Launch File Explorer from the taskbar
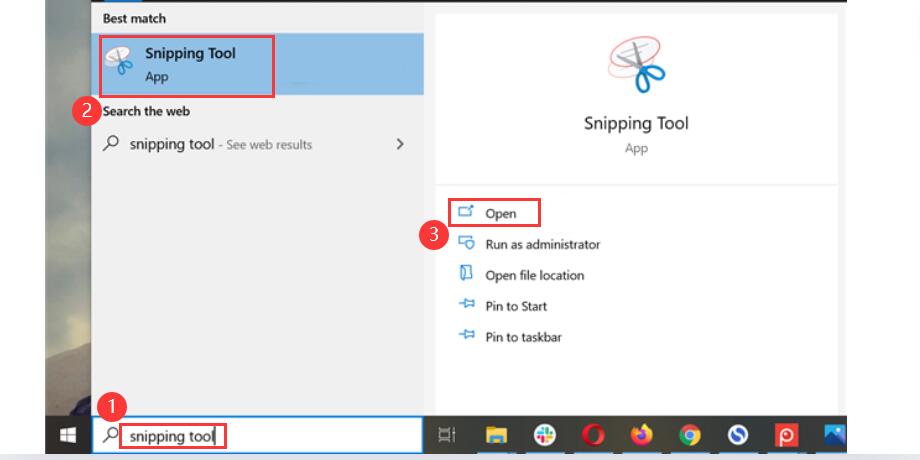The height and width of the screenshot is (460, 920). 496,435
